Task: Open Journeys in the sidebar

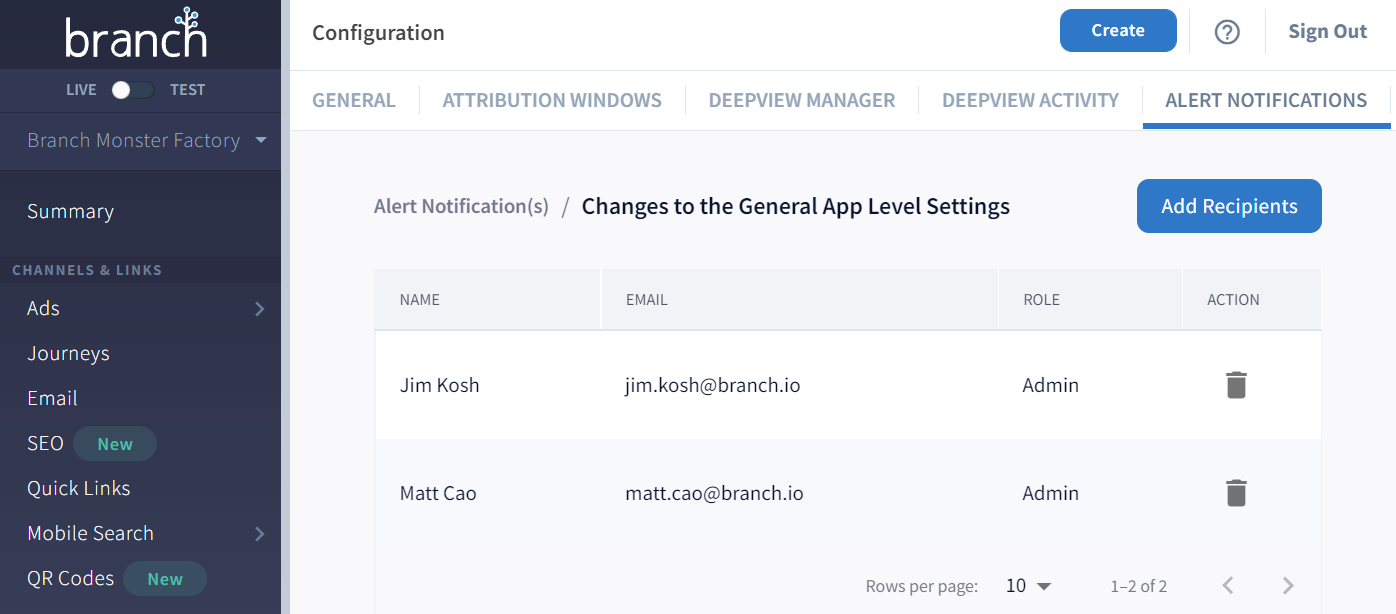Action: point(68,354)
